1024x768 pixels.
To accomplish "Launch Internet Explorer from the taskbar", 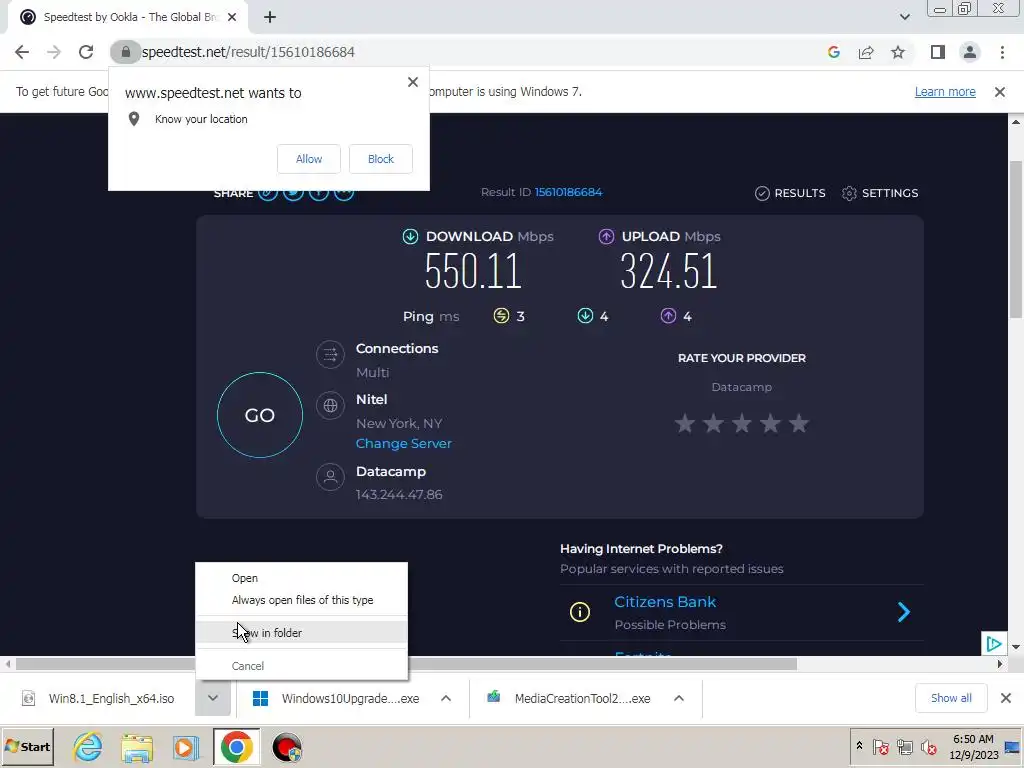I will [88, 747].
